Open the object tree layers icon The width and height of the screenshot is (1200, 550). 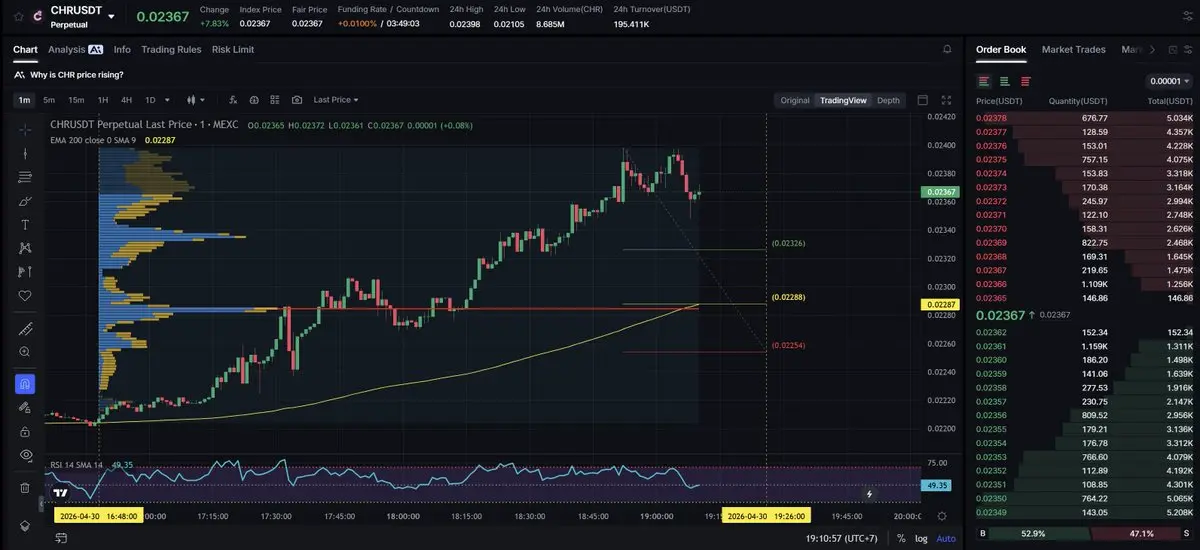[x=25, y=525]
